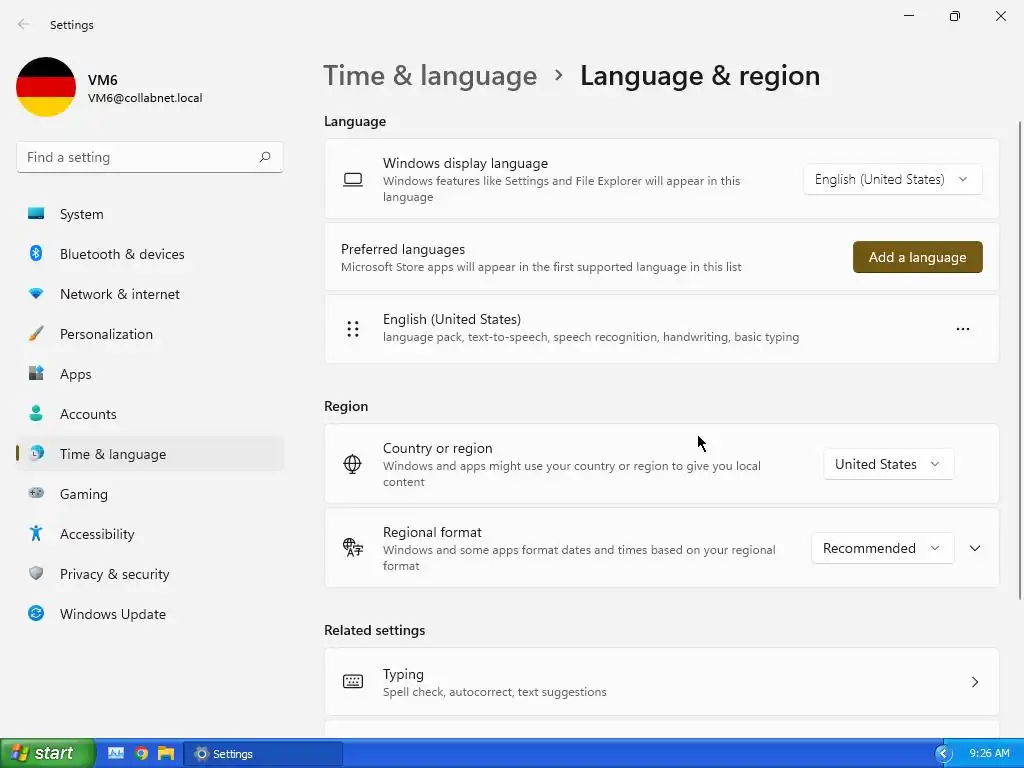The width and height of the screenshot is (1024, 768).
Task: Click the keyboard icon beside Typing
Action: [353, 682]
